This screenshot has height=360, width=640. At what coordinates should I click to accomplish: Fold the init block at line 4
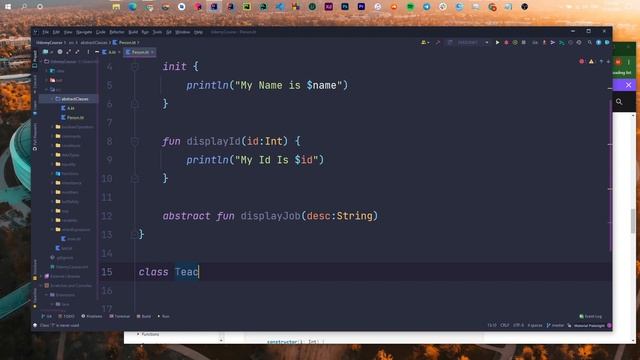pyautogui.click(x=135, y=67)
